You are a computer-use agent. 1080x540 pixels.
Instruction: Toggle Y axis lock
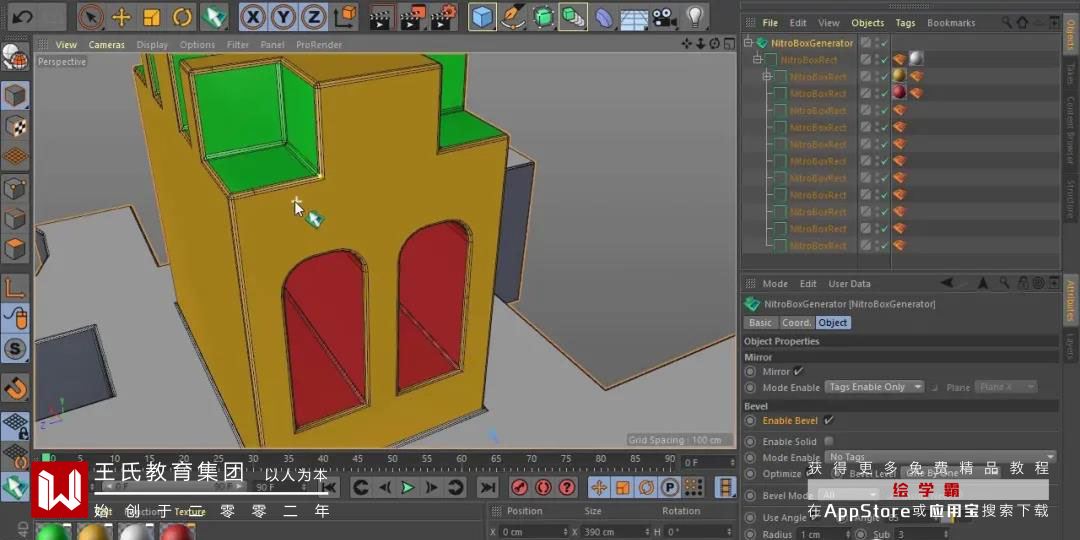point(284,17)
